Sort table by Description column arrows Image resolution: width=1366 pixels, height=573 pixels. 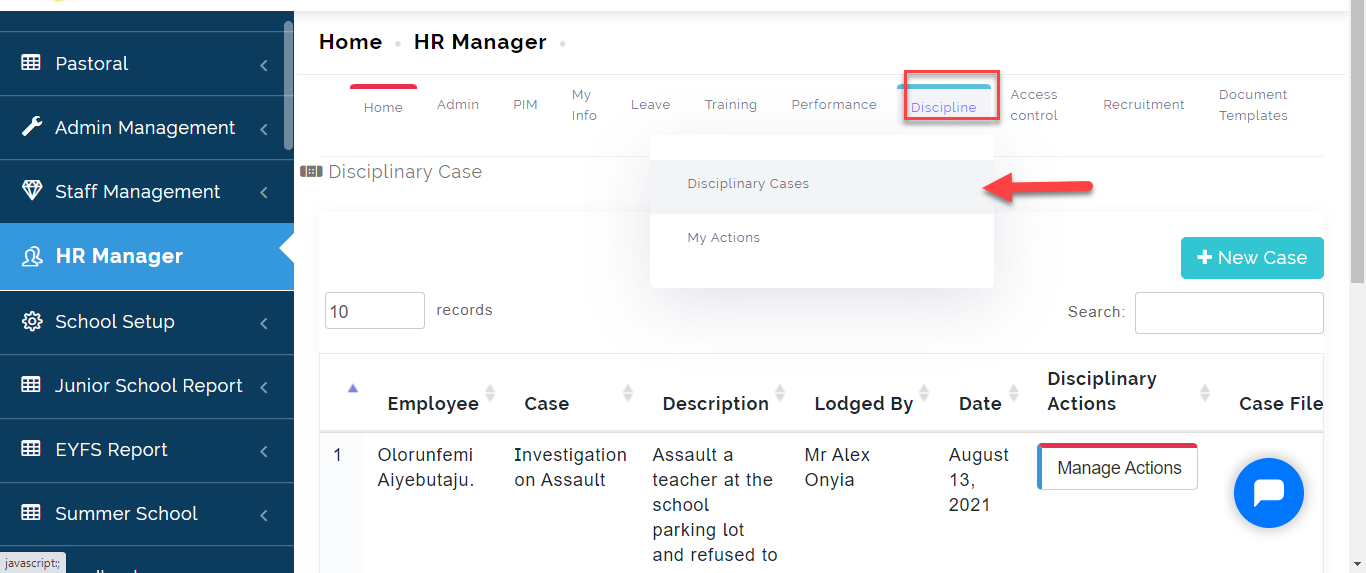click(780, 393)
